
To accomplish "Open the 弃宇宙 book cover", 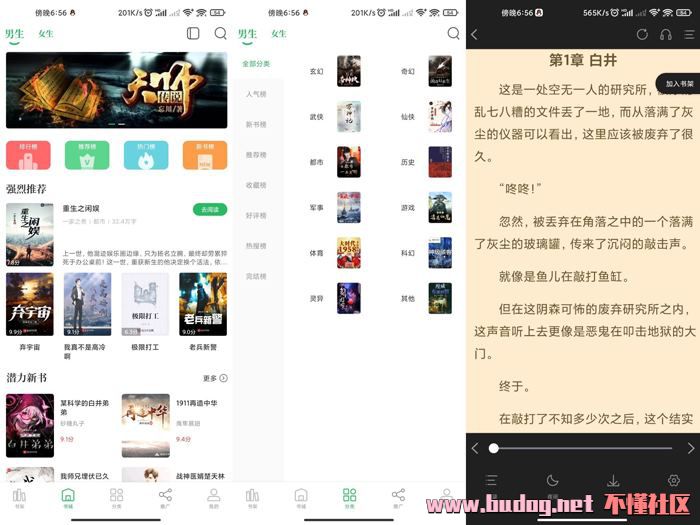I will pyautogui.click(x=29, y=304).
